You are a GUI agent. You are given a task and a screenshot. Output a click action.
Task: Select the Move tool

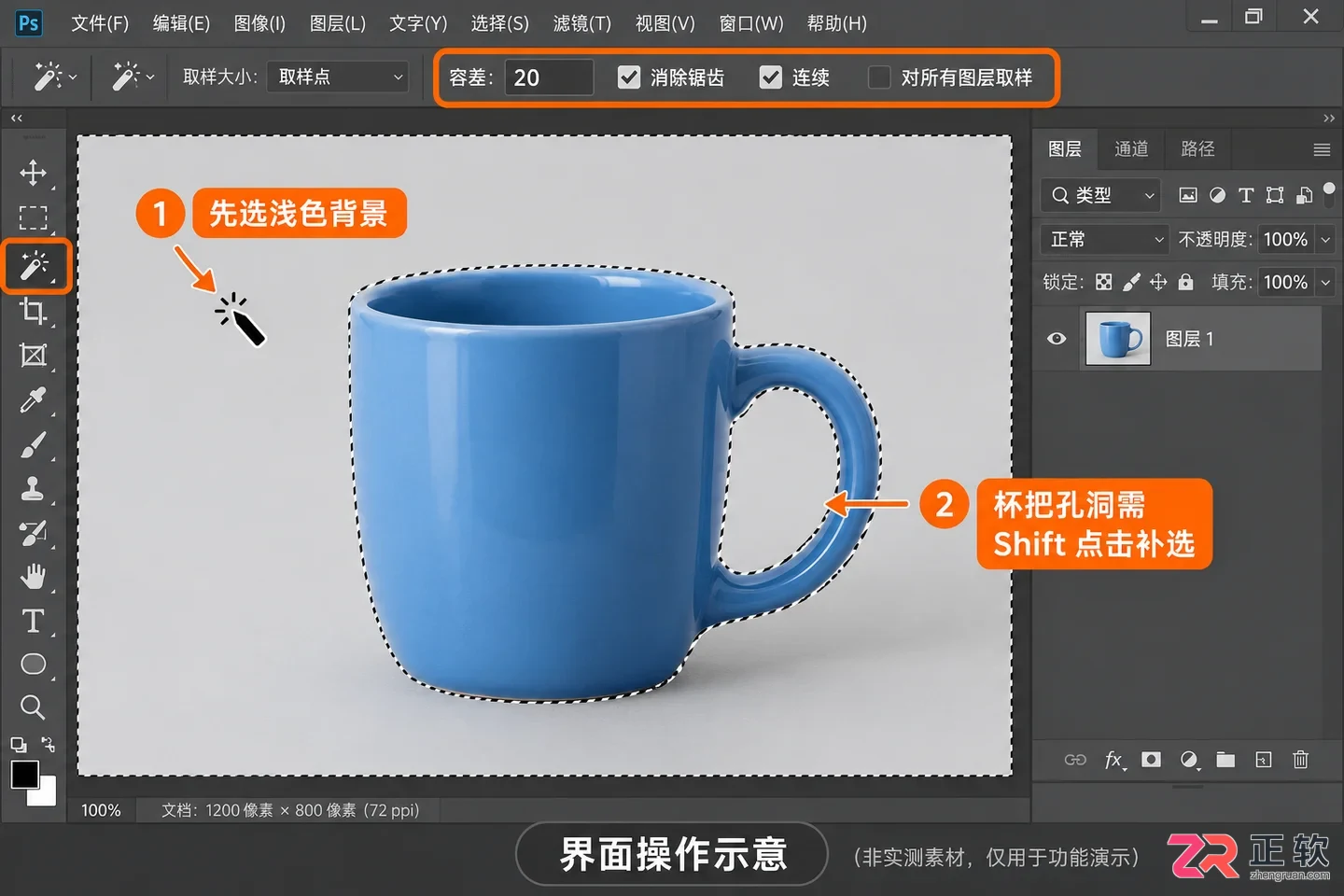(x=33, y=173)
